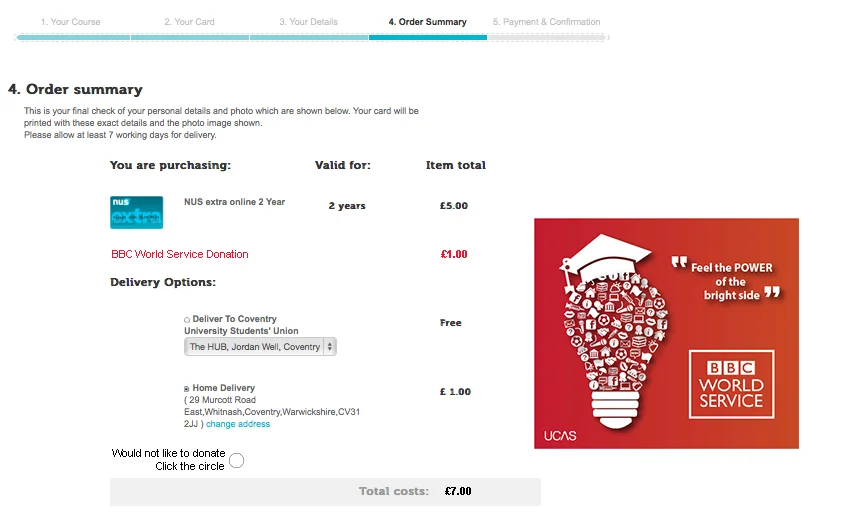The width and height of the screenshot is (845, 524).
Task: Open the 5. Payment & Confirmation step
Action: [x=546, y=22]
